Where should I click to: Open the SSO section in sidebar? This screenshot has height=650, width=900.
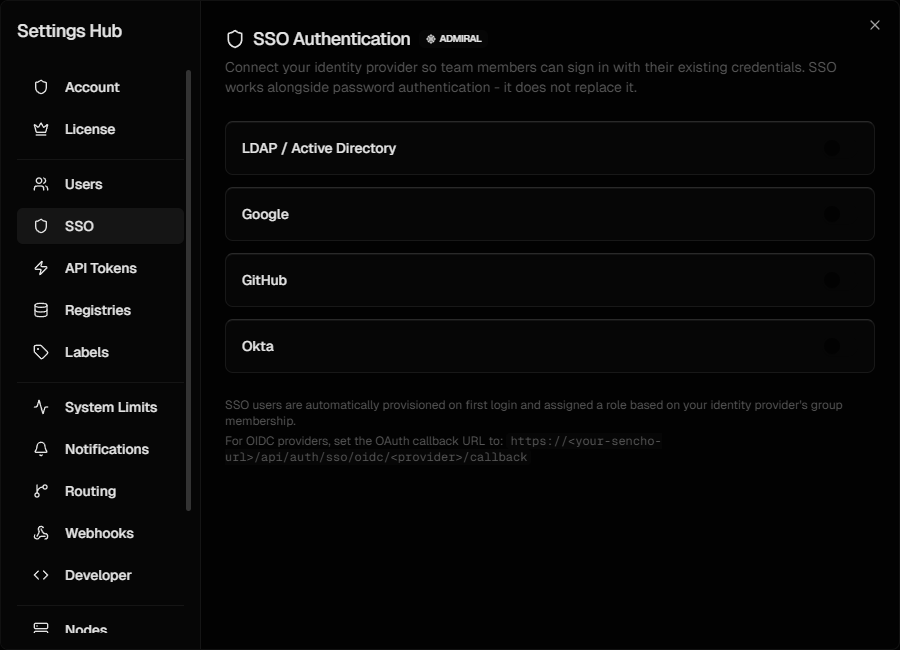click(x=100, y=226)
